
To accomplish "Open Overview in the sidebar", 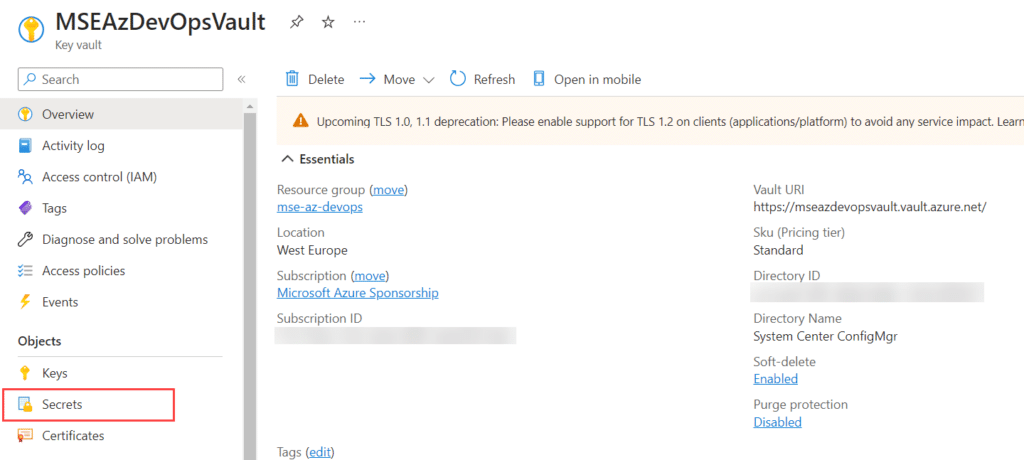I will coord(121,114).
